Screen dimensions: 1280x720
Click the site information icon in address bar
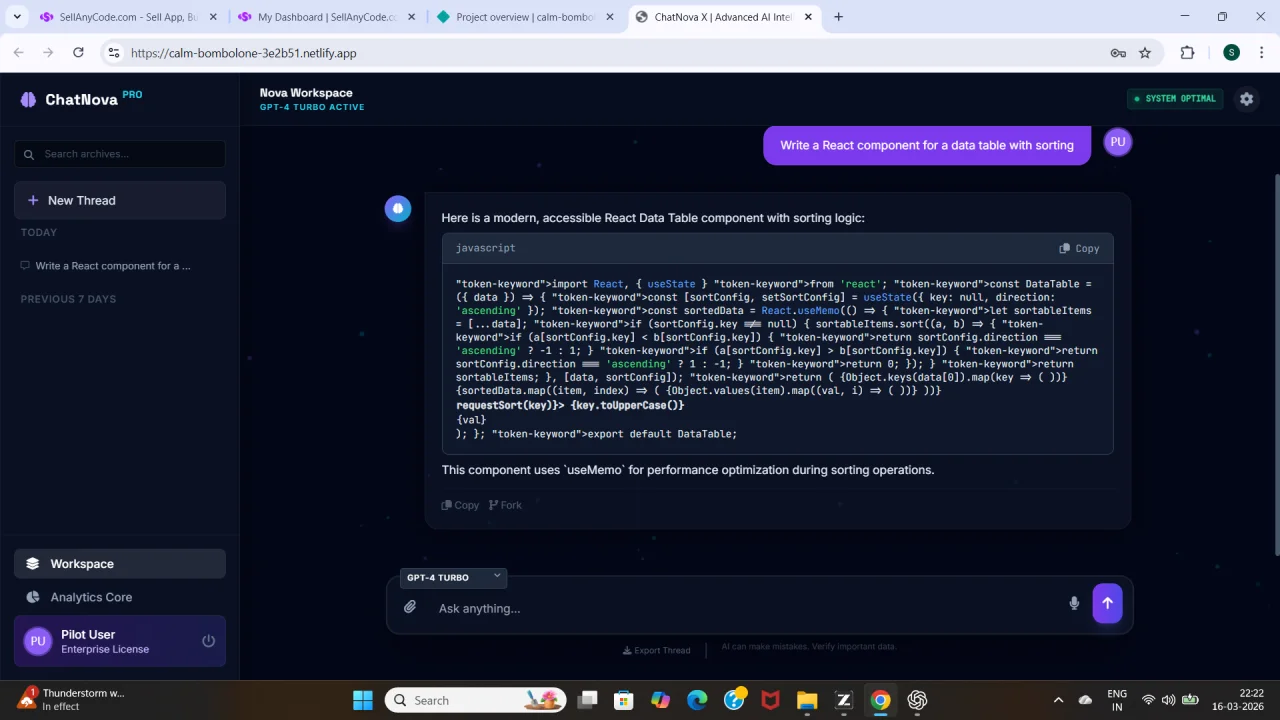click(x=114, y=53)
